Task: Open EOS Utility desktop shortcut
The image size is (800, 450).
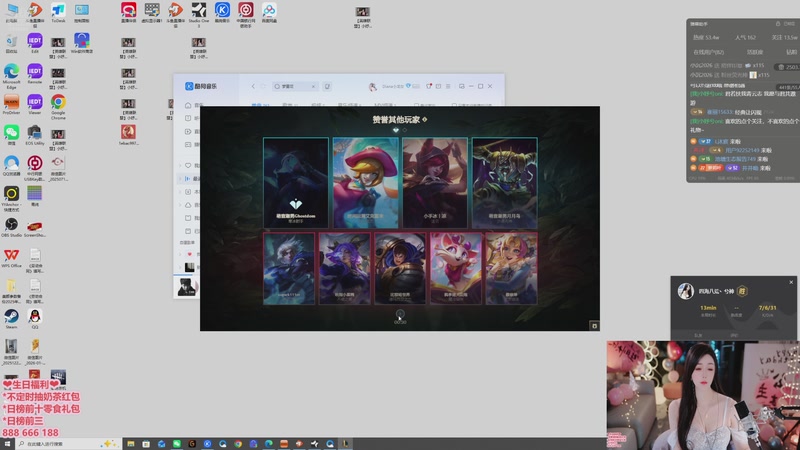Action: pyautogui.click(x=35, y=135)
